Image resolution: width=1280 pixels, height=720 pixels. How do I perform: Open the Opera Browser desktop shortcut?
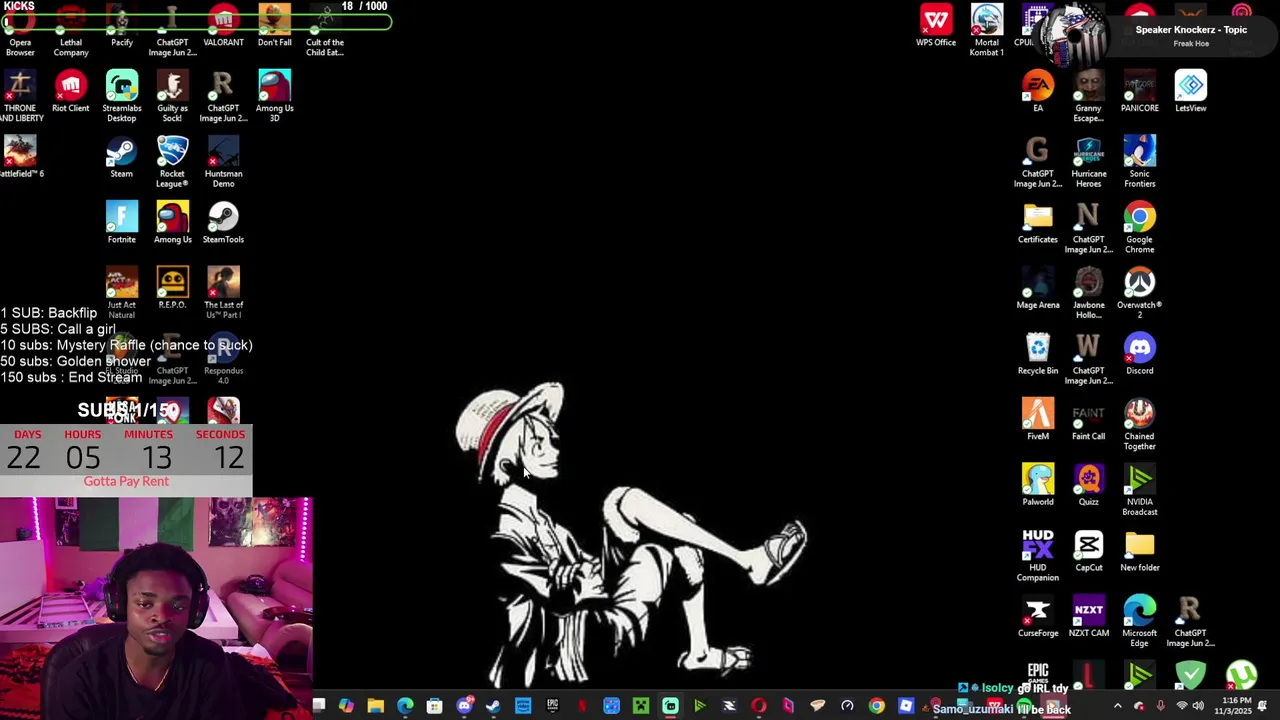(x=20, y=30)
